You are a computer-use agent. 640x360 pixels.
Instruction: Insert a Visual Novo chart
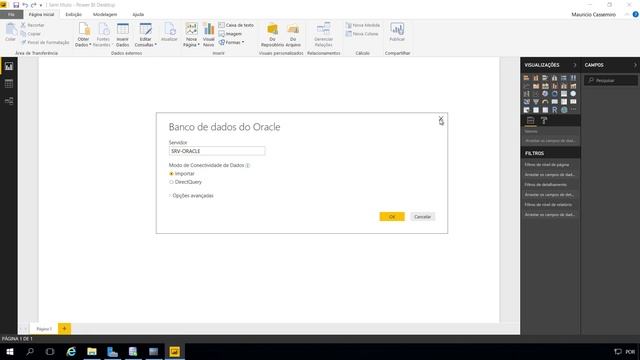click(x=209, y=35)
